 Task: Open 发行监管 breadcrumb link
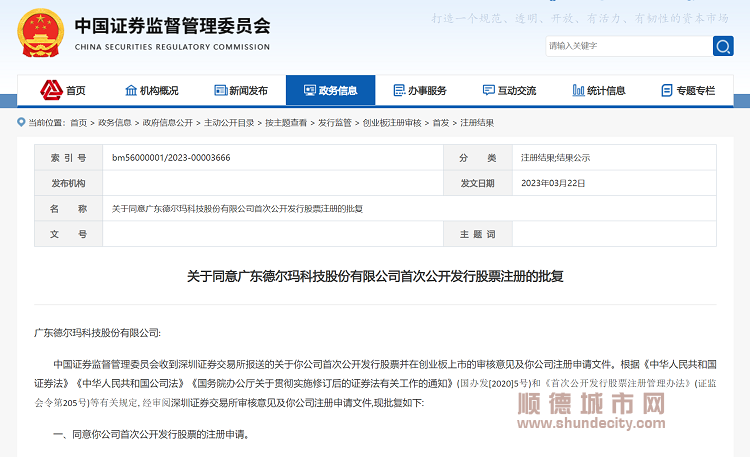[335, 123]
